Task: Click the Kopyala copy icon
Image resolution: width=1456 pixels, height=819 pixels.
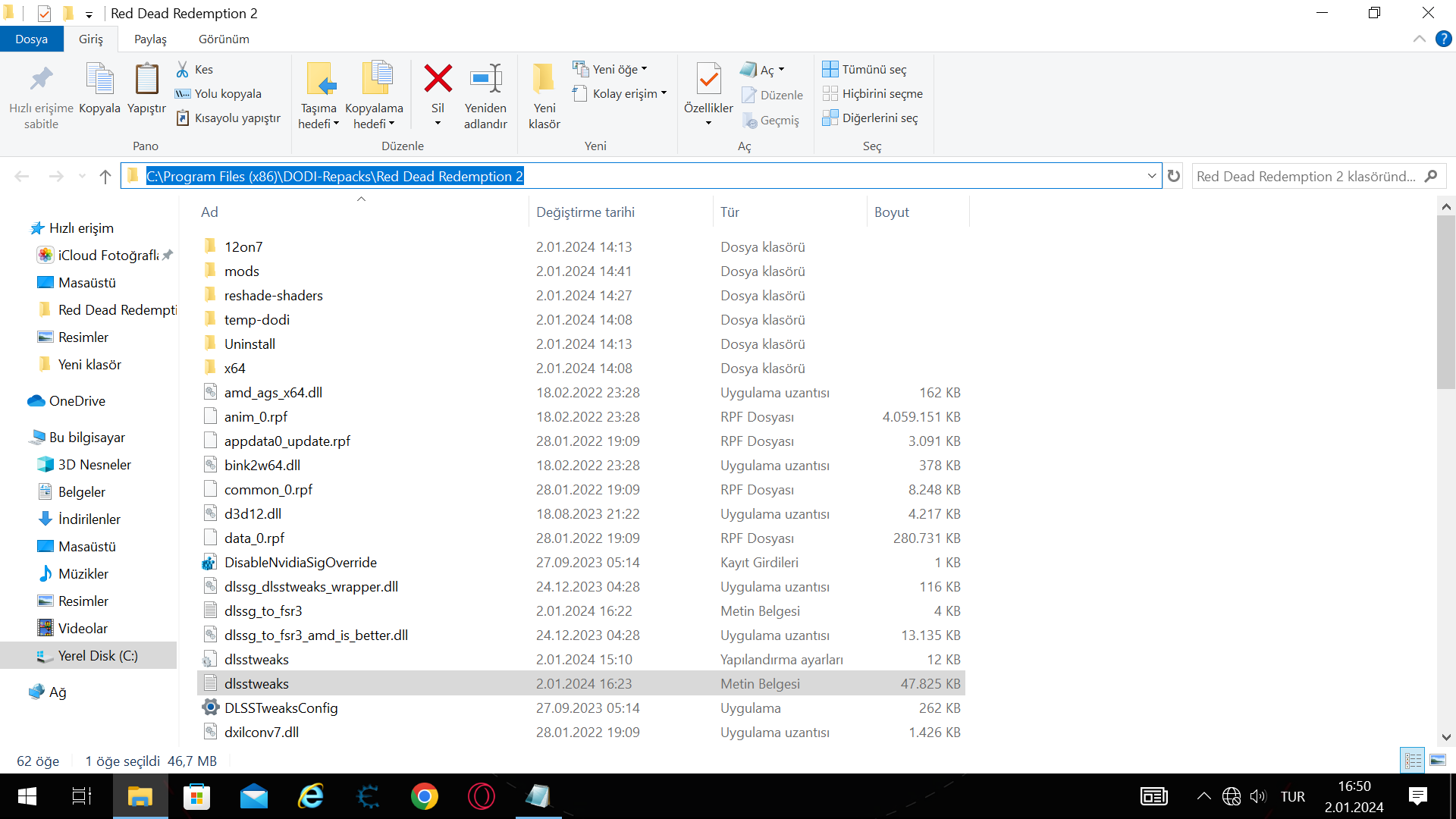Action: (99, 79)
